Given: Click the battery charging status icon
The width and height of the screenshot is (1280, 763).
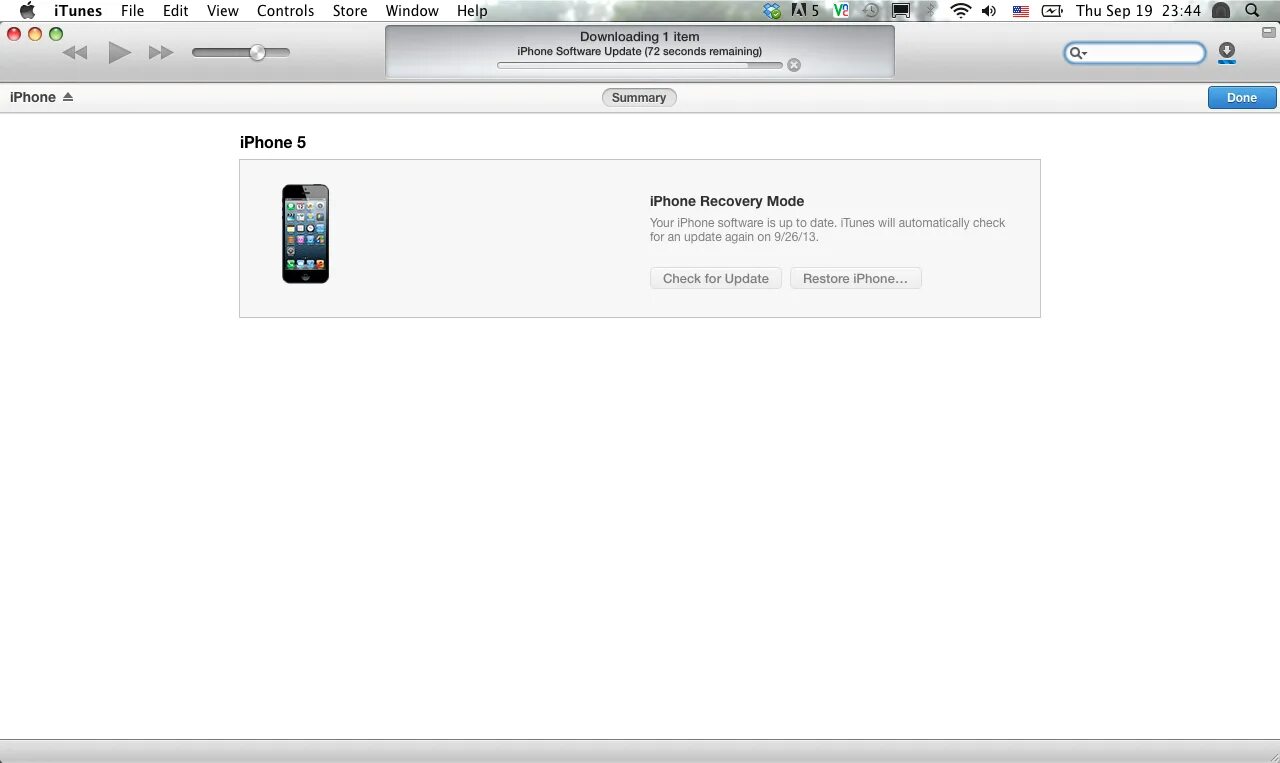Looking at the screenshot, I should 1052,10.
